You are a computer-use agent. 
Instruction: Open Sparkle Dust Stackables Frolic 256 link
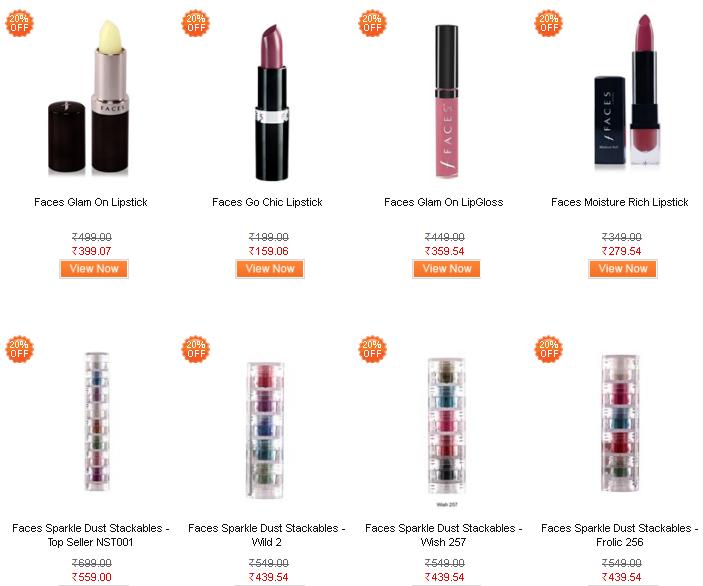pos(620,535)
